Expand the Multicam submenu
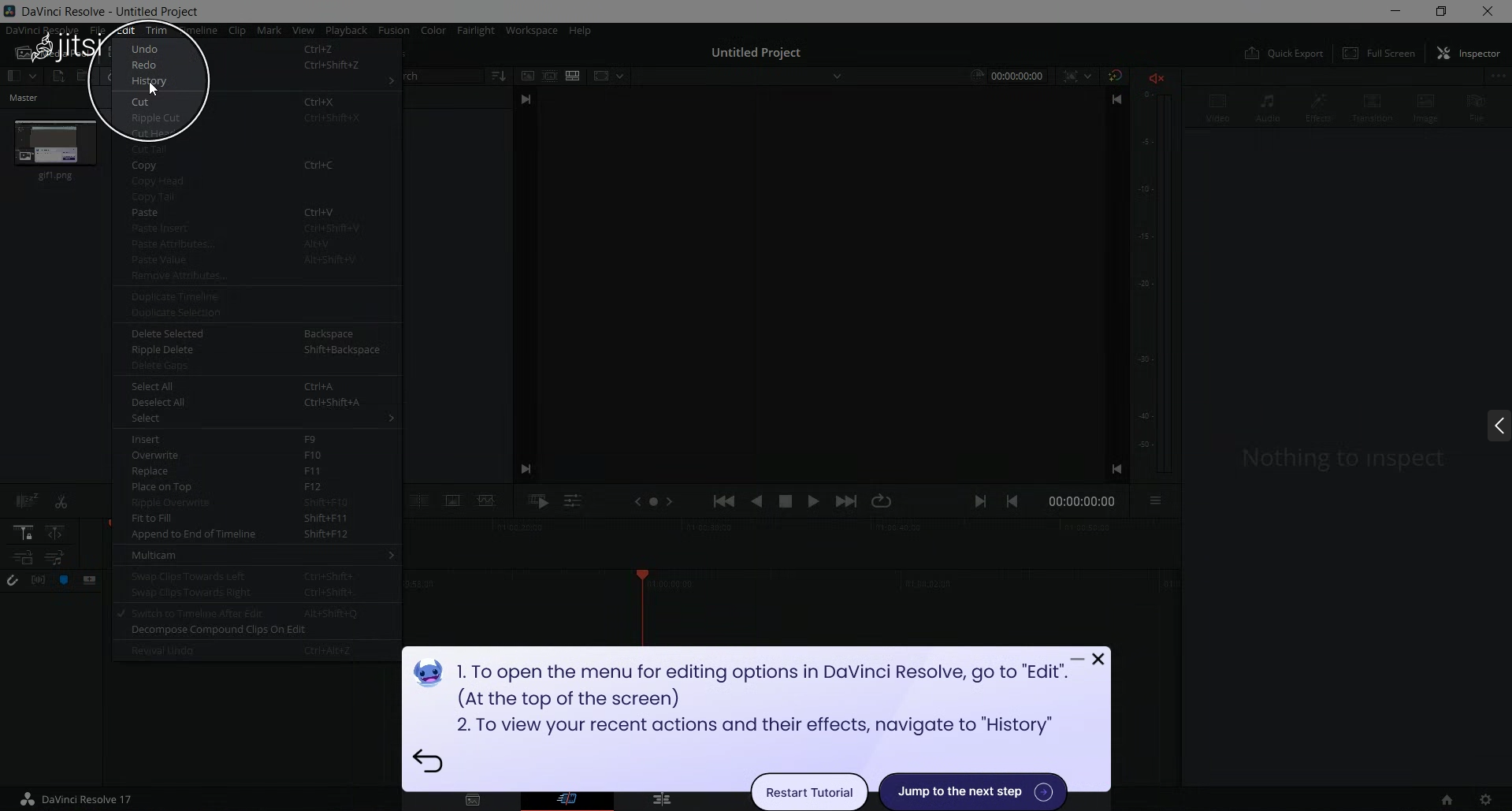Viewport: 1512px width, 811px height. tap(154, 556)
